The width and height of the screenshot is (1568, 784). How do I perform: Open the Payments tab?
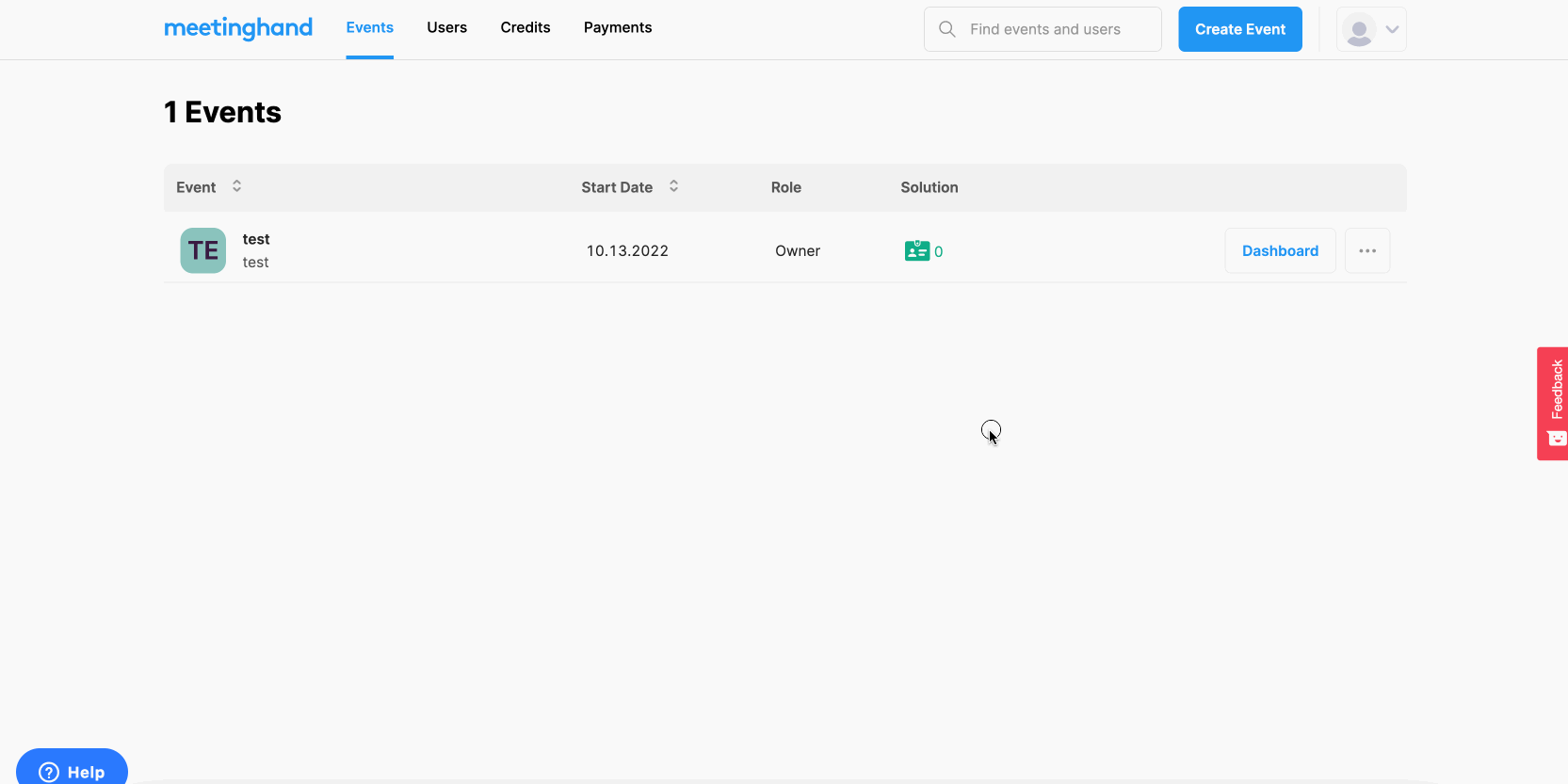(x=617, y=28)
